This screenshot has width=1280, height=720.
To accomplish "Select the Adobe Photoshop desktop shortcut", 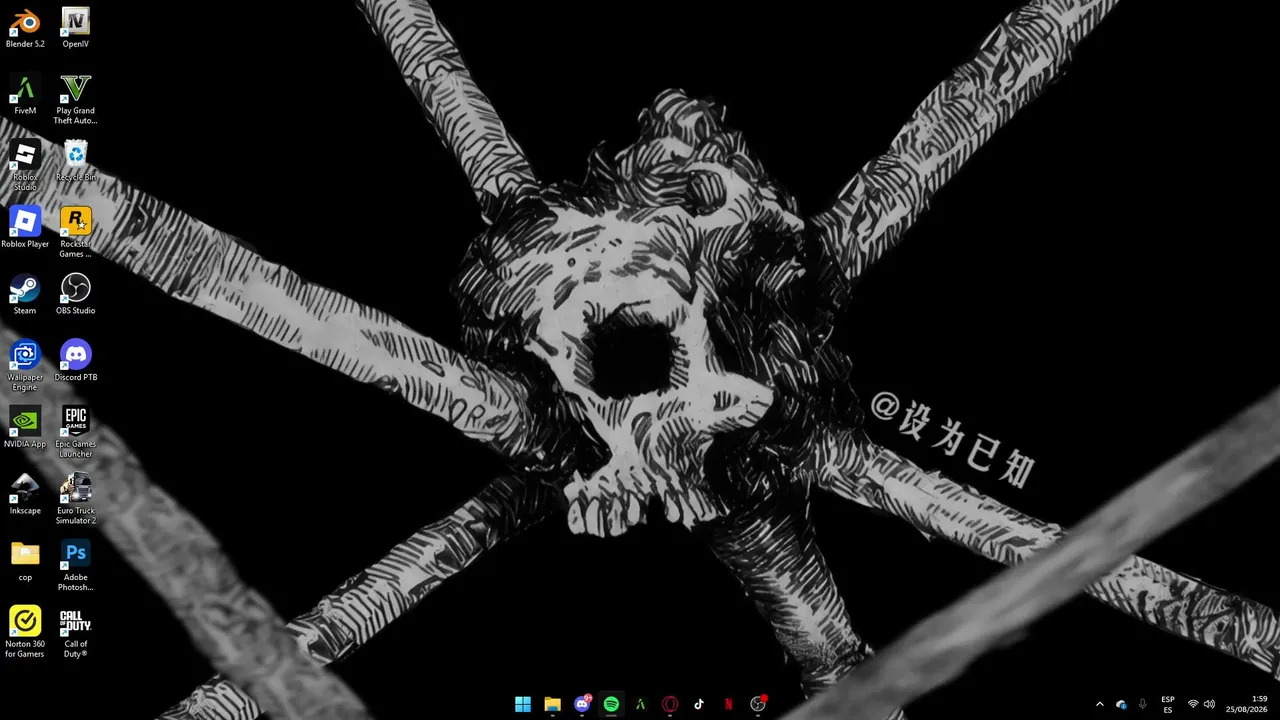I will pyautogui.click(x=76, y=566).
